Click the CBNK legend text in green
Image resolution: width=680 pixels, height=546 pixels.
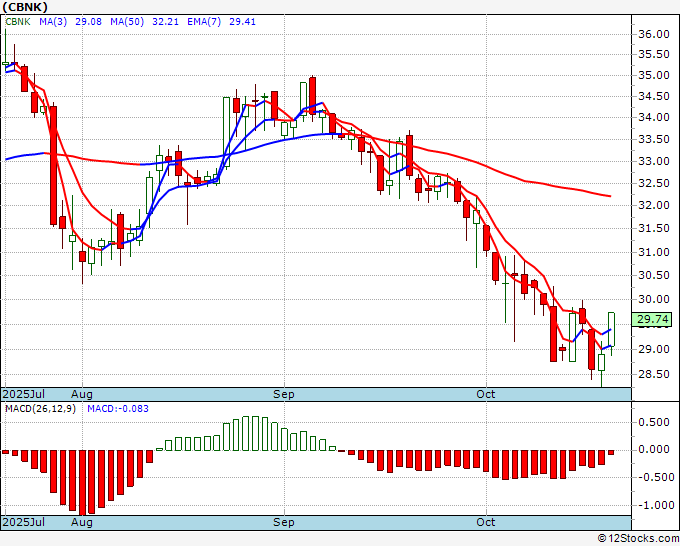tap(18, 20)
